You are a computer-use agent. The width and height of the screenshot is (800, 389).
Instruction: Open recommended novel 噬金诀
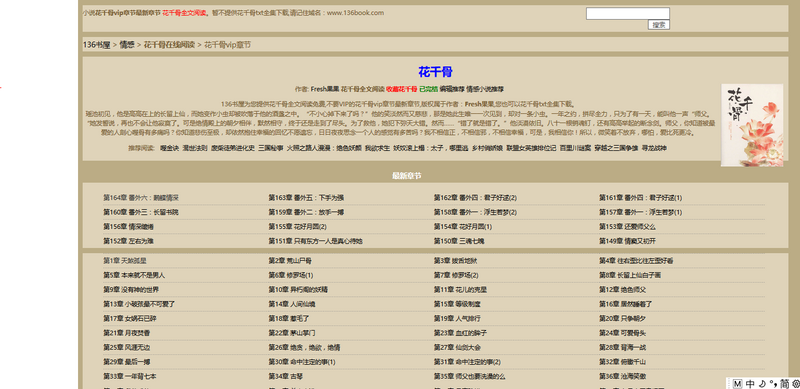click(169, 149)
